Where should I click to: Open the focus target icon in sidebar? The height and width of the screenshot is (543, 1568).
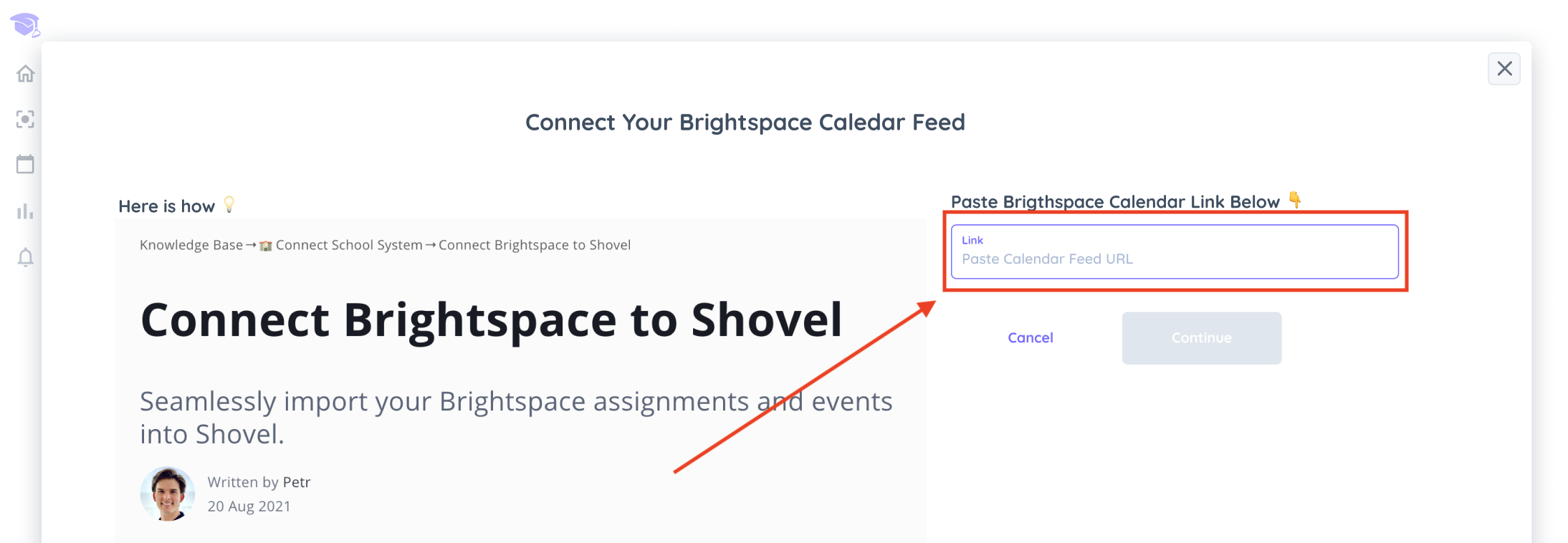26,119
